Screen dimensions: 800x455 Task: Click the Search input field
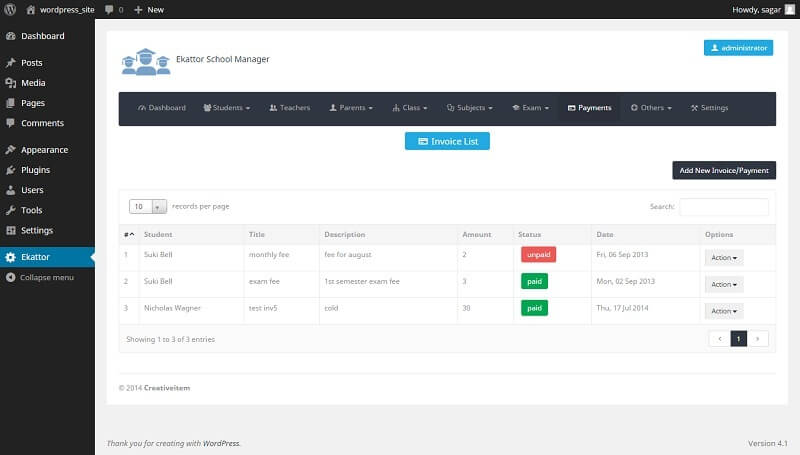[723, 207]
